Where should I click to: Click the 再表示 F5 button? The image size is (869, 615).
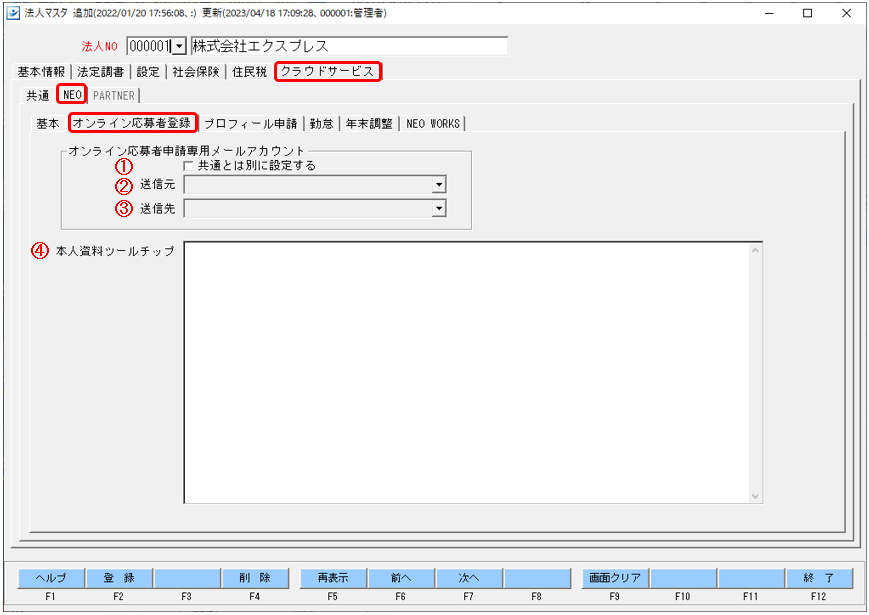pos(333,578)
